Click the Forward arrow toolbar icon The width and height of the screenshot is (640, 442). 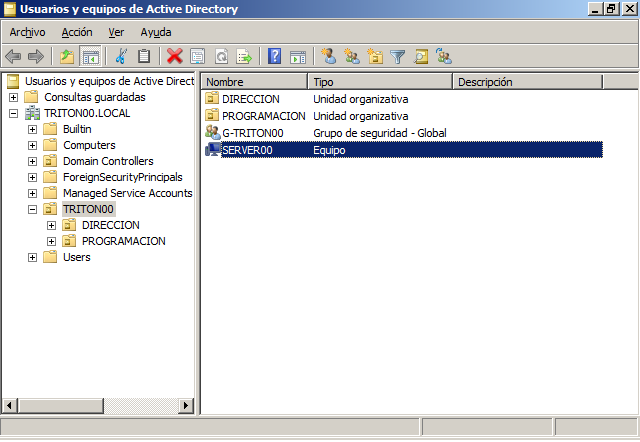[x=36, y=56]
